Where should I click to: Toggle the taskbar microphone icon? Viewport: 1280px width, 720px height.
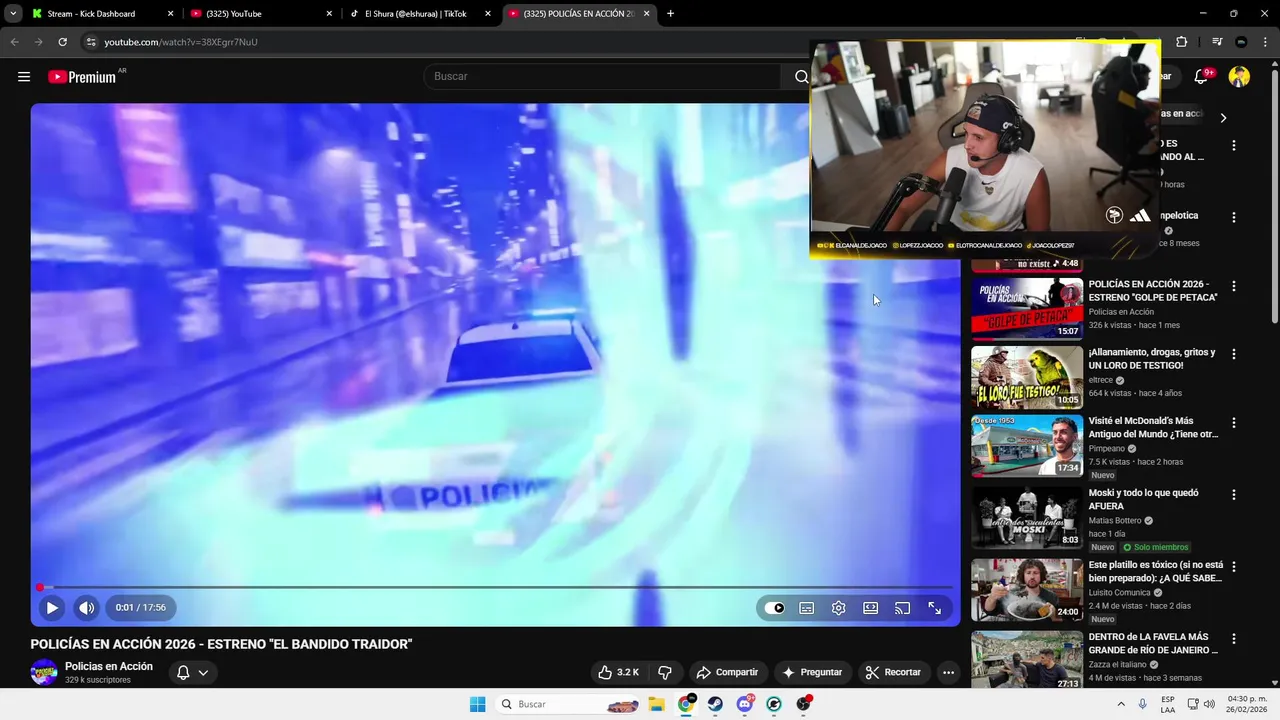coord(1142,704)
